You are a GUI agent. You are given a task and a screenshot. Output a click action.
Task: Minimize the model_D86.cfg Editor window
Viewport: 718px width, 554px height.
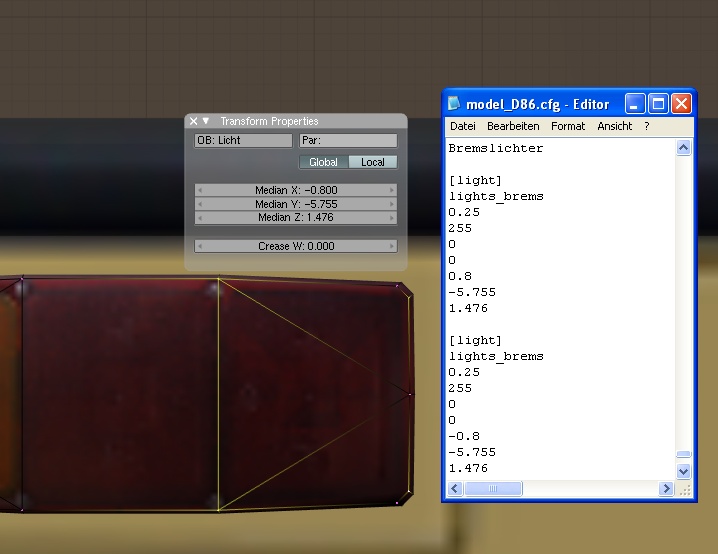click(635, 104)
